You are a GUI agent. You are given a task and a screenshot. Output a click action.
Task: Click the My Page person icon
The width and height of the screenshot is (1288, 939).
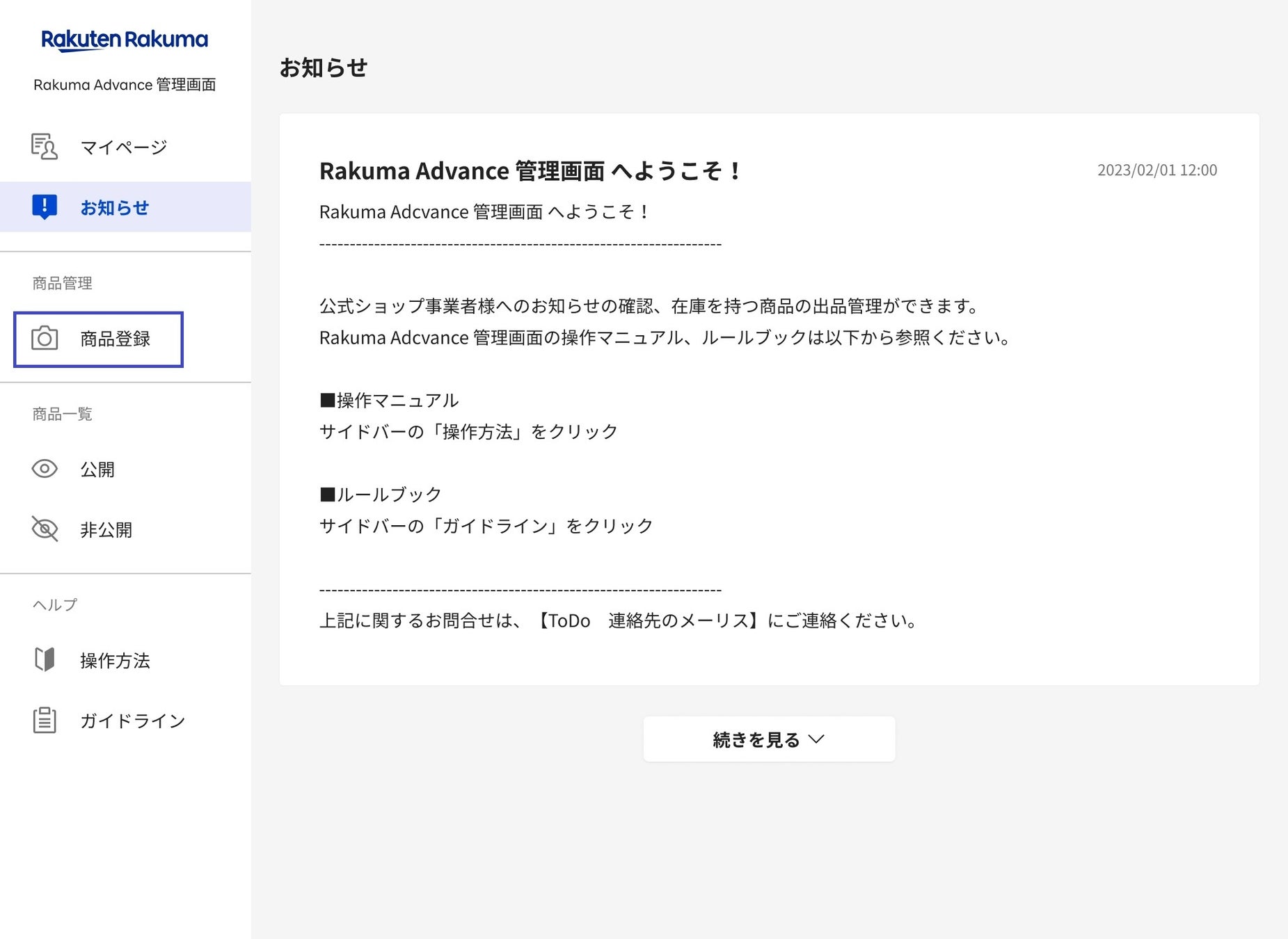(45, 147)
